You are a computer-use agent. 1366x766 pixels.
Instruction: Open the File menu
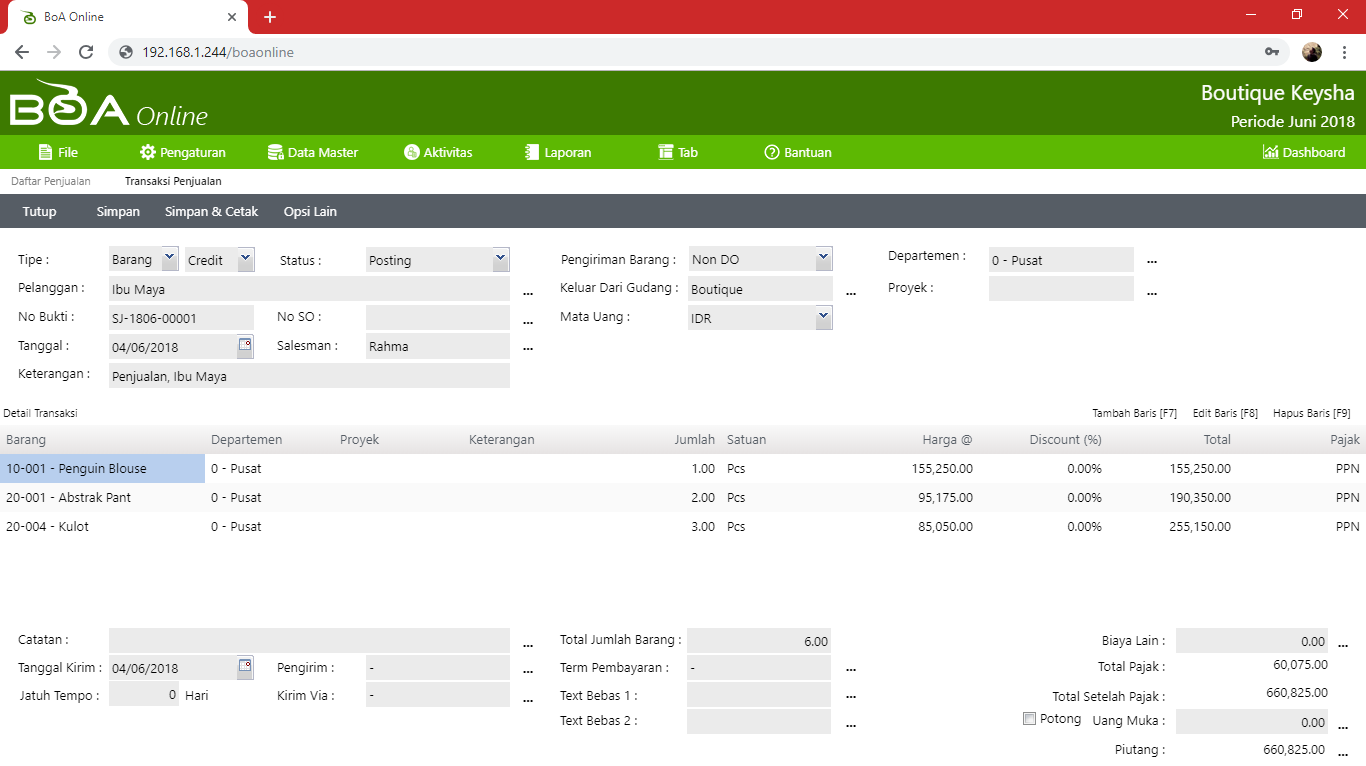click(58, 153)
